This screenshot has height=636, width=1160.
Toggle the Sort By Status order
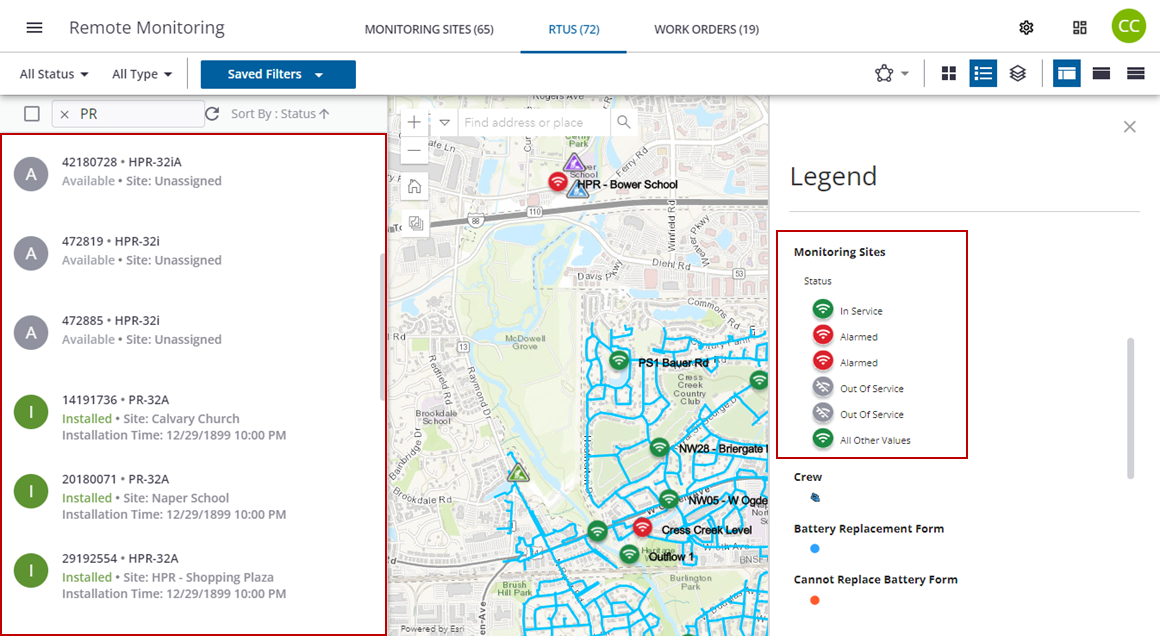(x=280, y=114)
